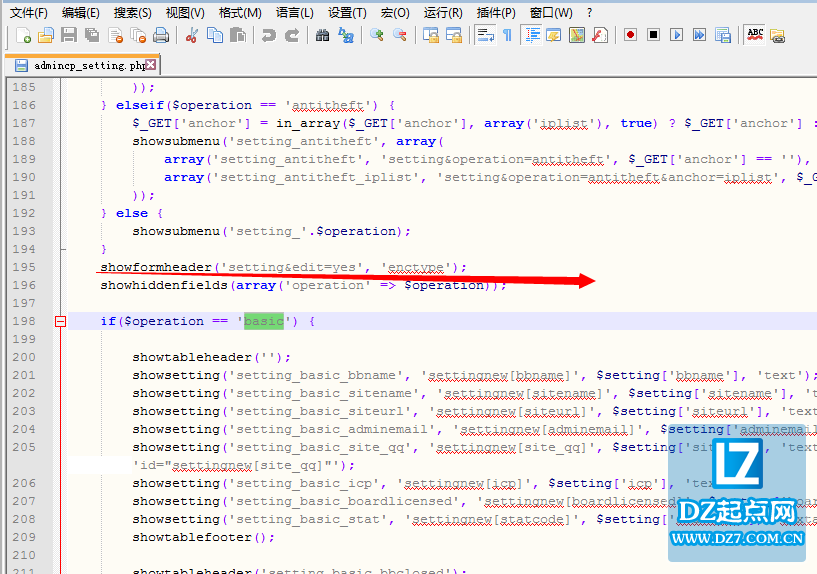Click the synchronize vertical scrolling icon
This screenshot has height=574, width=817.
point(430,35)
